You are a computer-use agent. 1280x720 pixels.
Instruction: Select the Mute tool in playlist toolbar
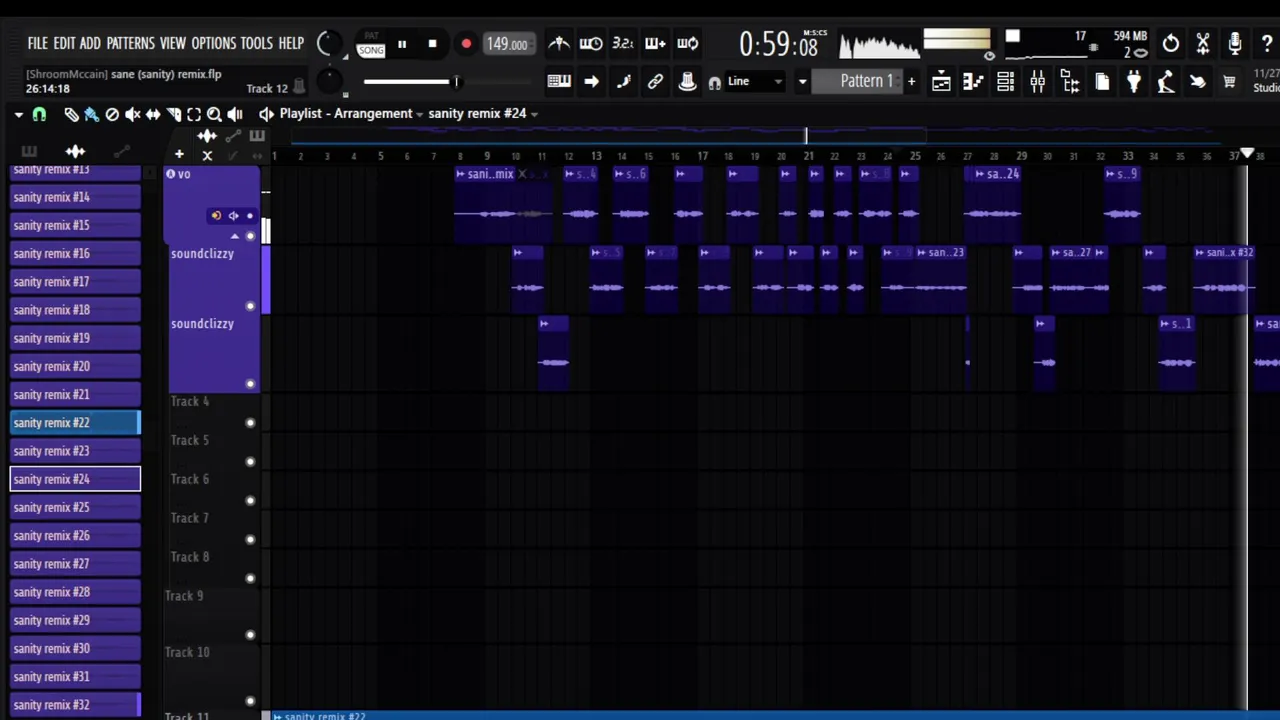pyautogui.click(x=132, y=114)
